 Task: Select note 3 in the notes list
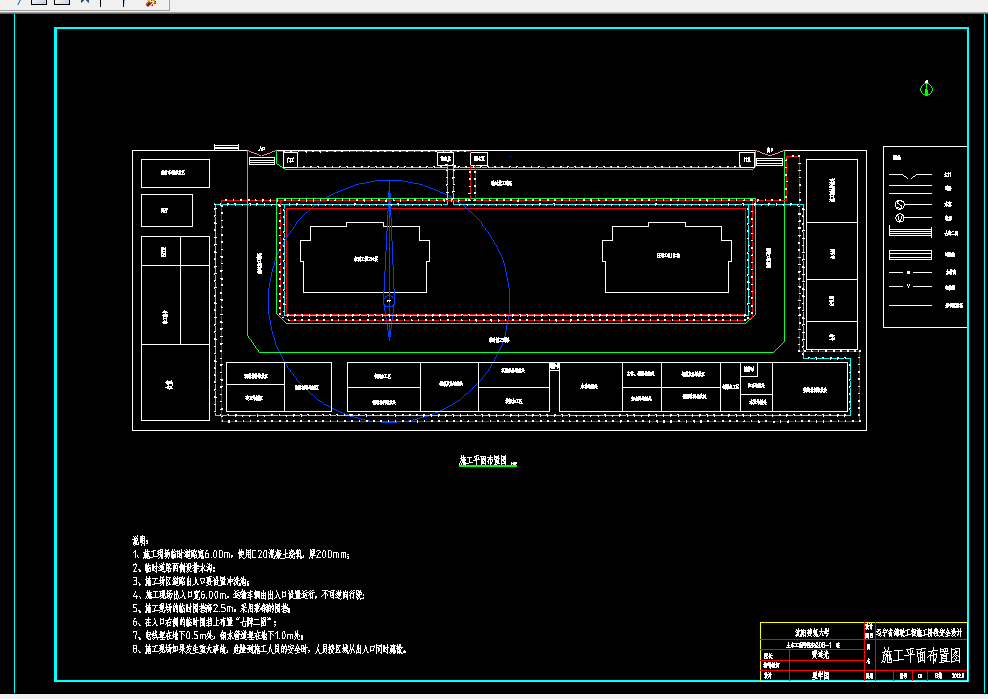(x=191, y=581)
